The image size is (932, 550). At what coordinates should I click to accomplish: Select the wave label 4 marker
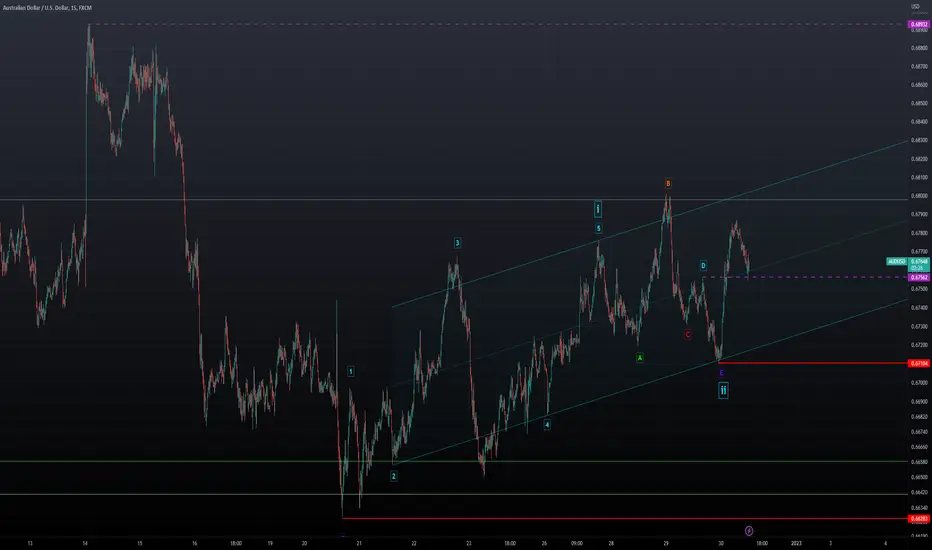[547, 425]
